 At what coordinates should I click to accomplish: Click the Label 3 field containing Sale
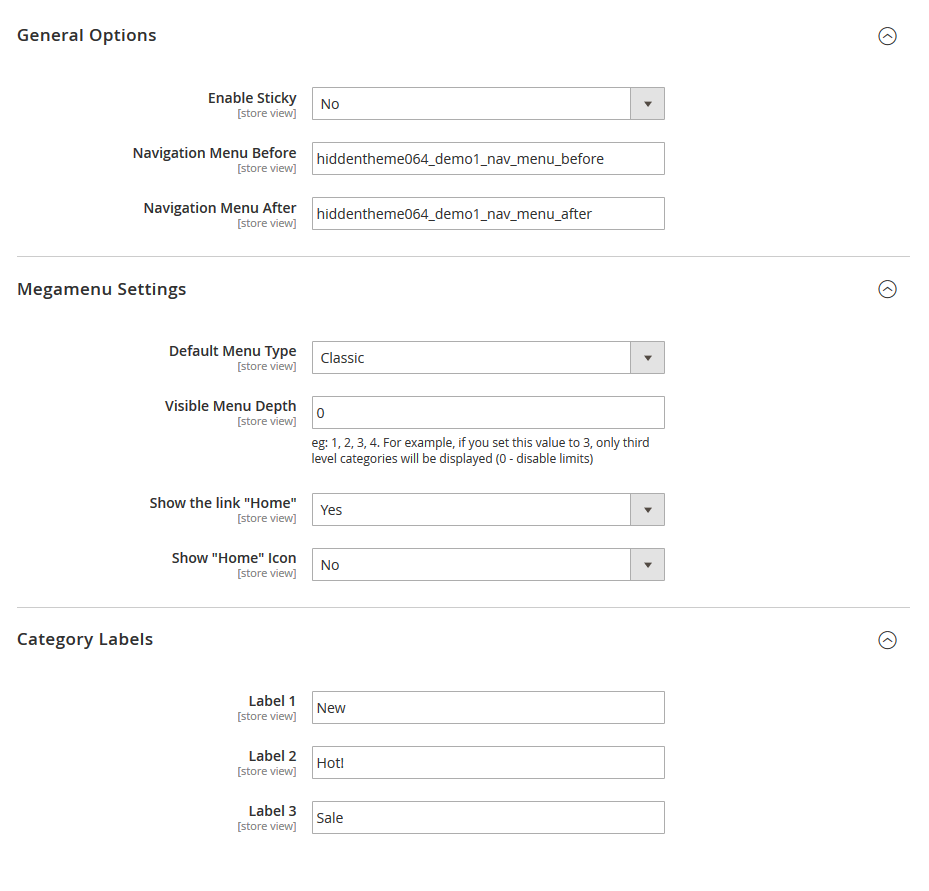coord(488,817)
